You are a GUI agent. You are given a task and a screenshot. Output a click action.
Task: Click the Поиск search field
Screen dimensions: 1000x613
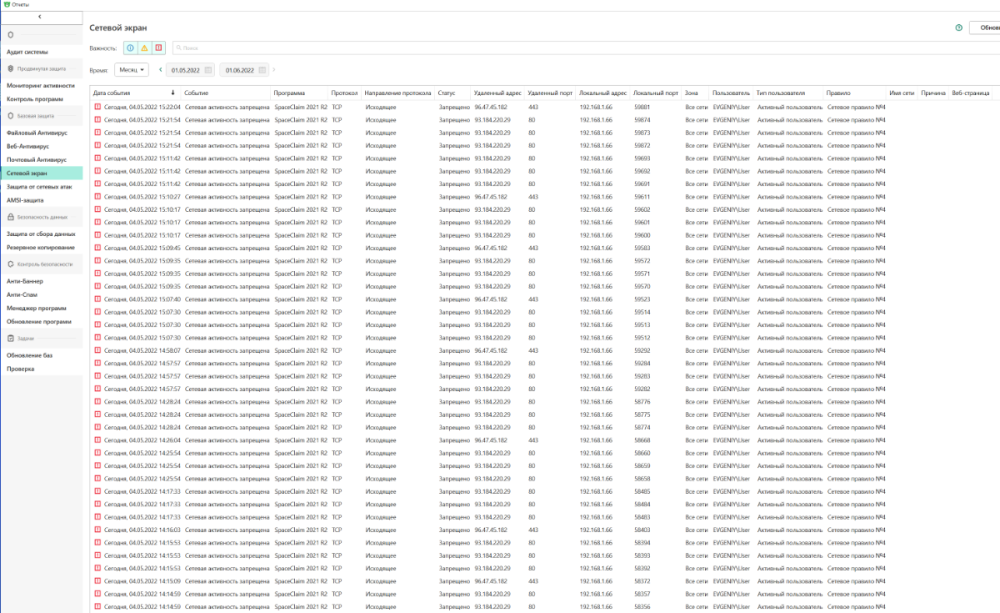[x=585, y=48]
